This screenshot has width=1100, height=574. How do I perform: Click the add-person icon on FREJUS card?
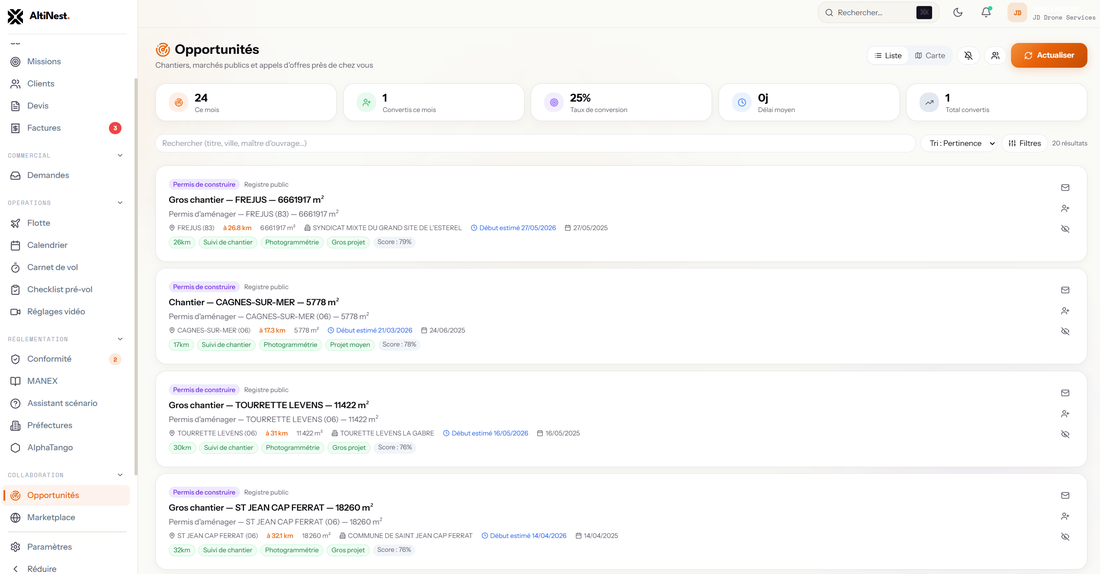click(1065, 208)
